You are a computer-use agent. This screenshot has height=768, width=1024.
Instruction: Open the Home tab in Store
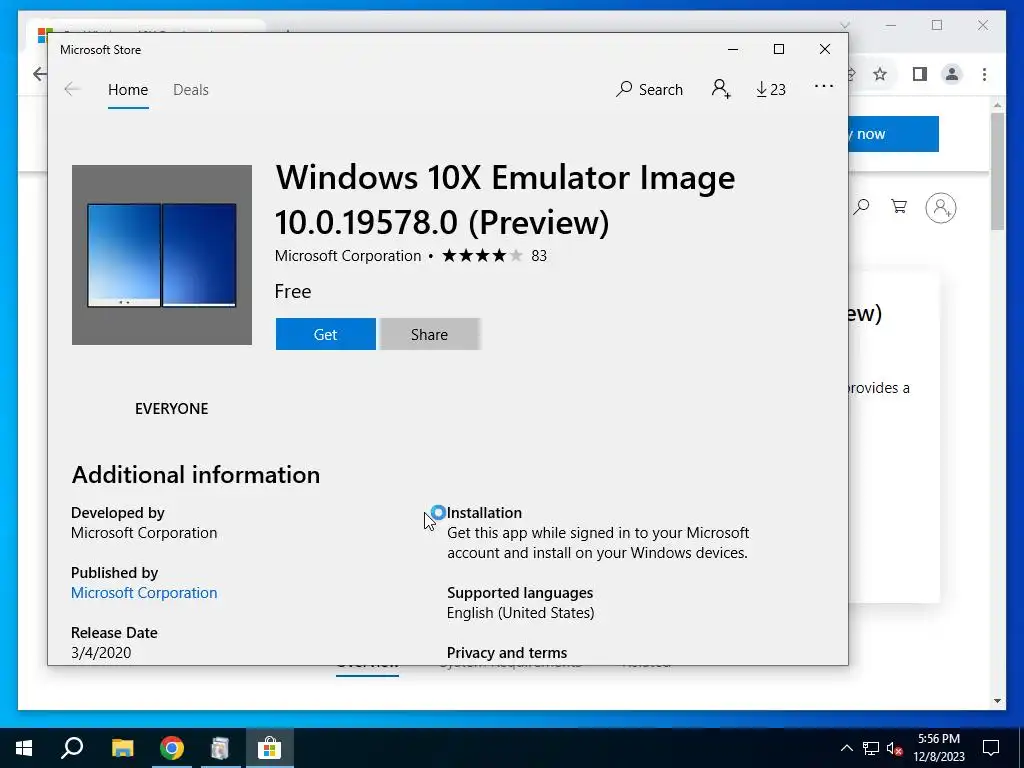tap(128, 89)
